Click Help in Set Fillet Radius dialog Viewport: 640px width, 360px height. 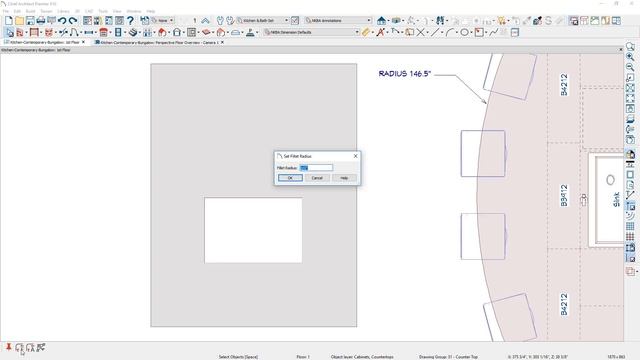pos(344,178)
